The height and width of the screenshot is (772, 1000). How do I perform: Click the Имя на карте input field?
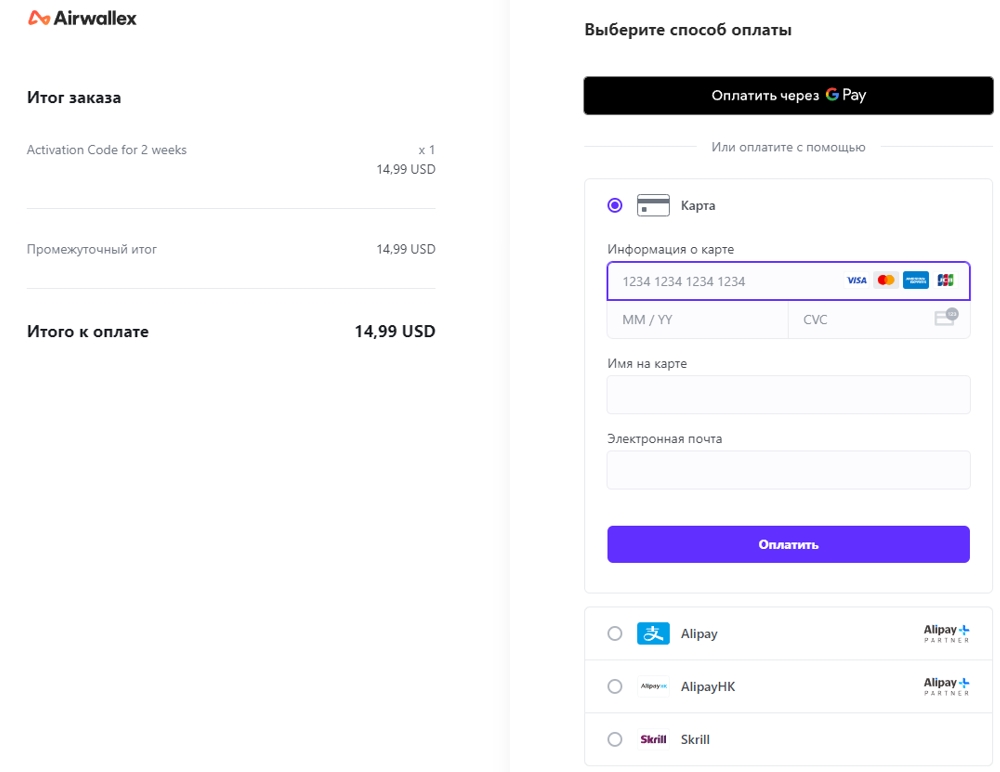point(788,394)
